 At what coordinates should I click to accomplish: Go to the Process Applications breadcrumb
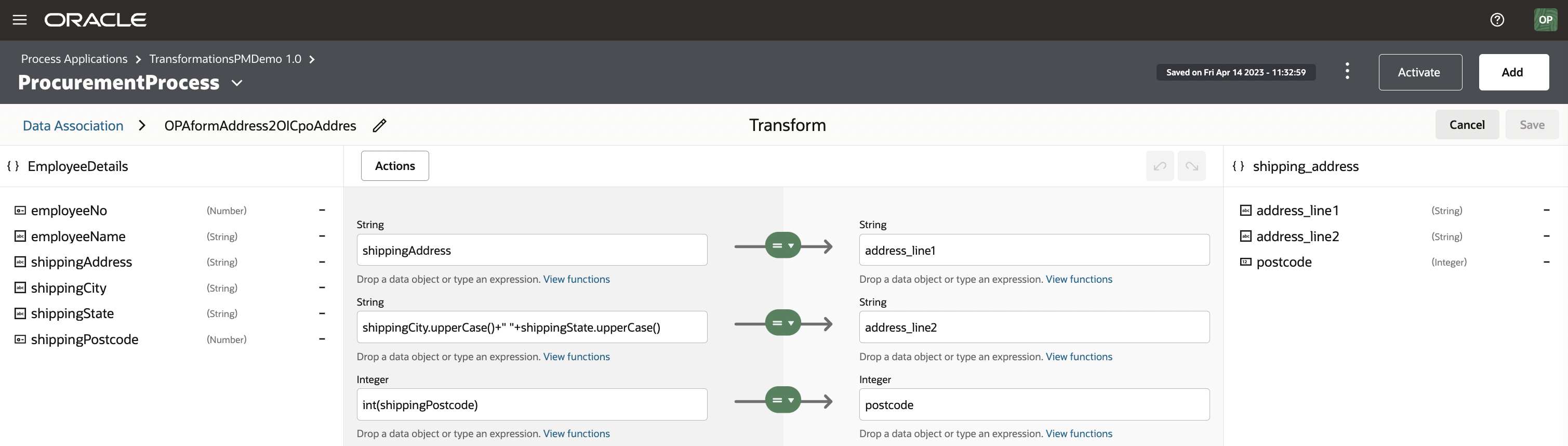pyautogui.click(x=74, y=59)
